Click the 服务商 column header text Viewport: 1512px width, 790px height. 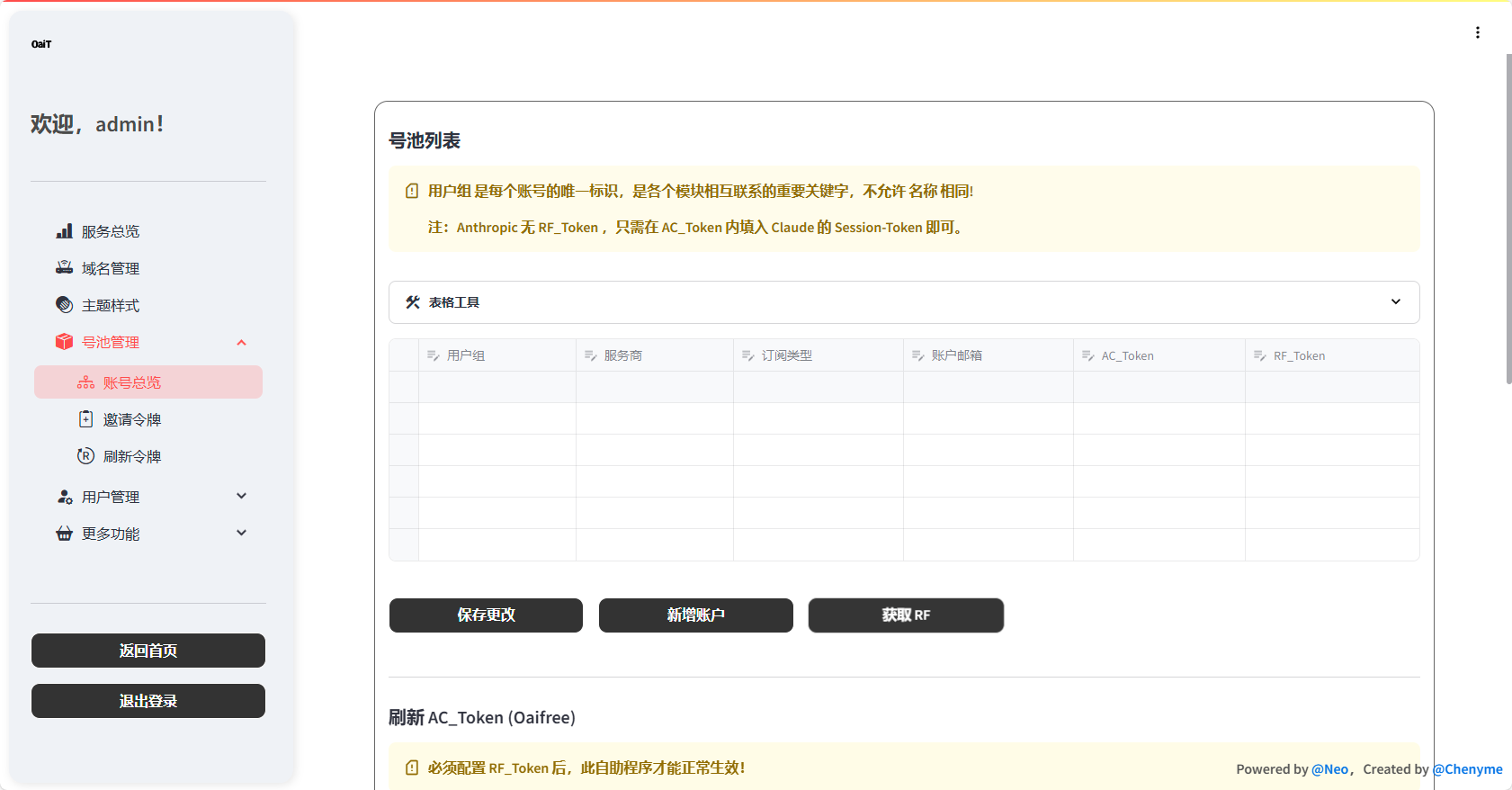click(623, 355)
